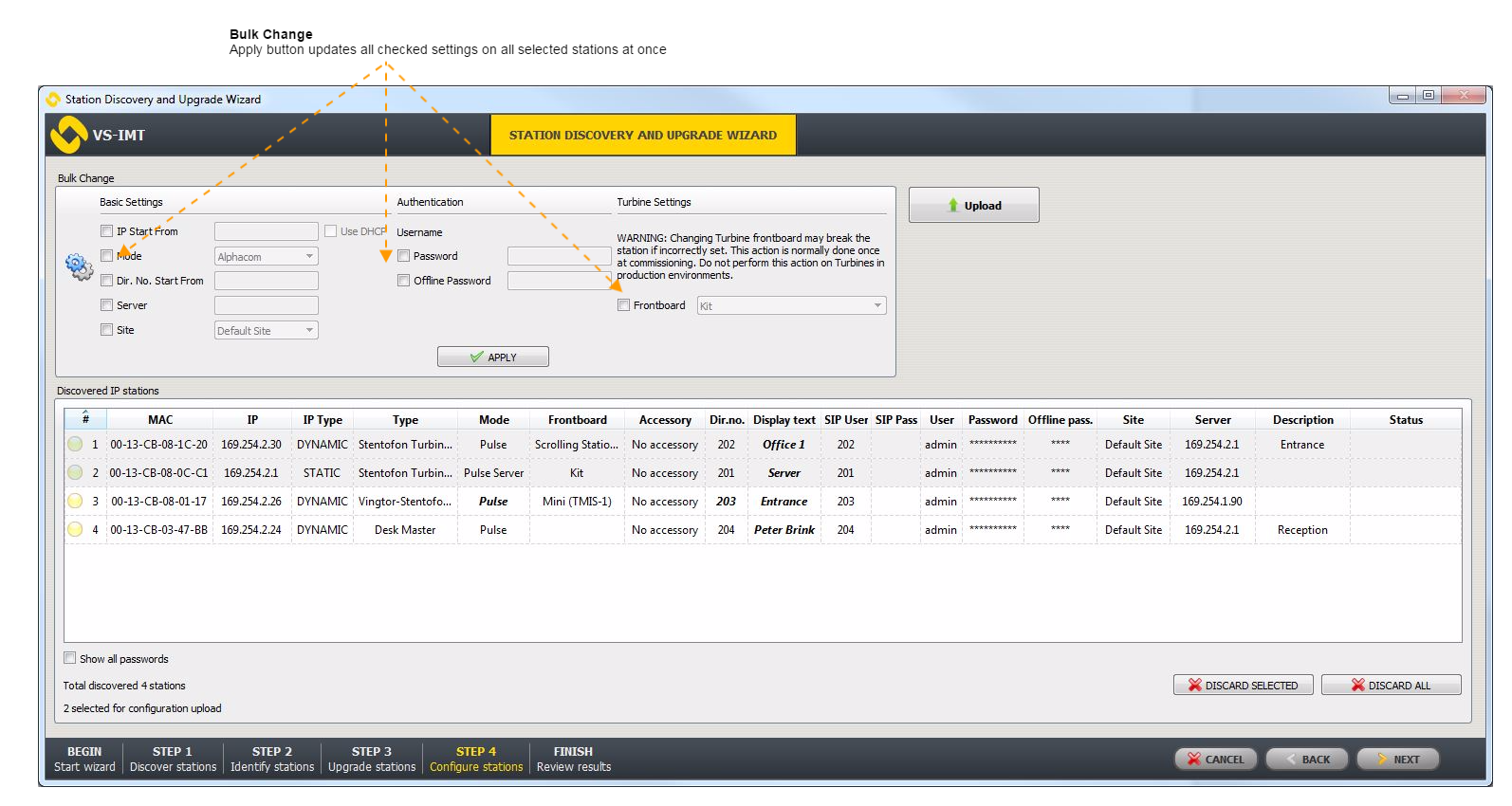
Task: Enable the IP Start From checkbox
Action: click(107, 230)
